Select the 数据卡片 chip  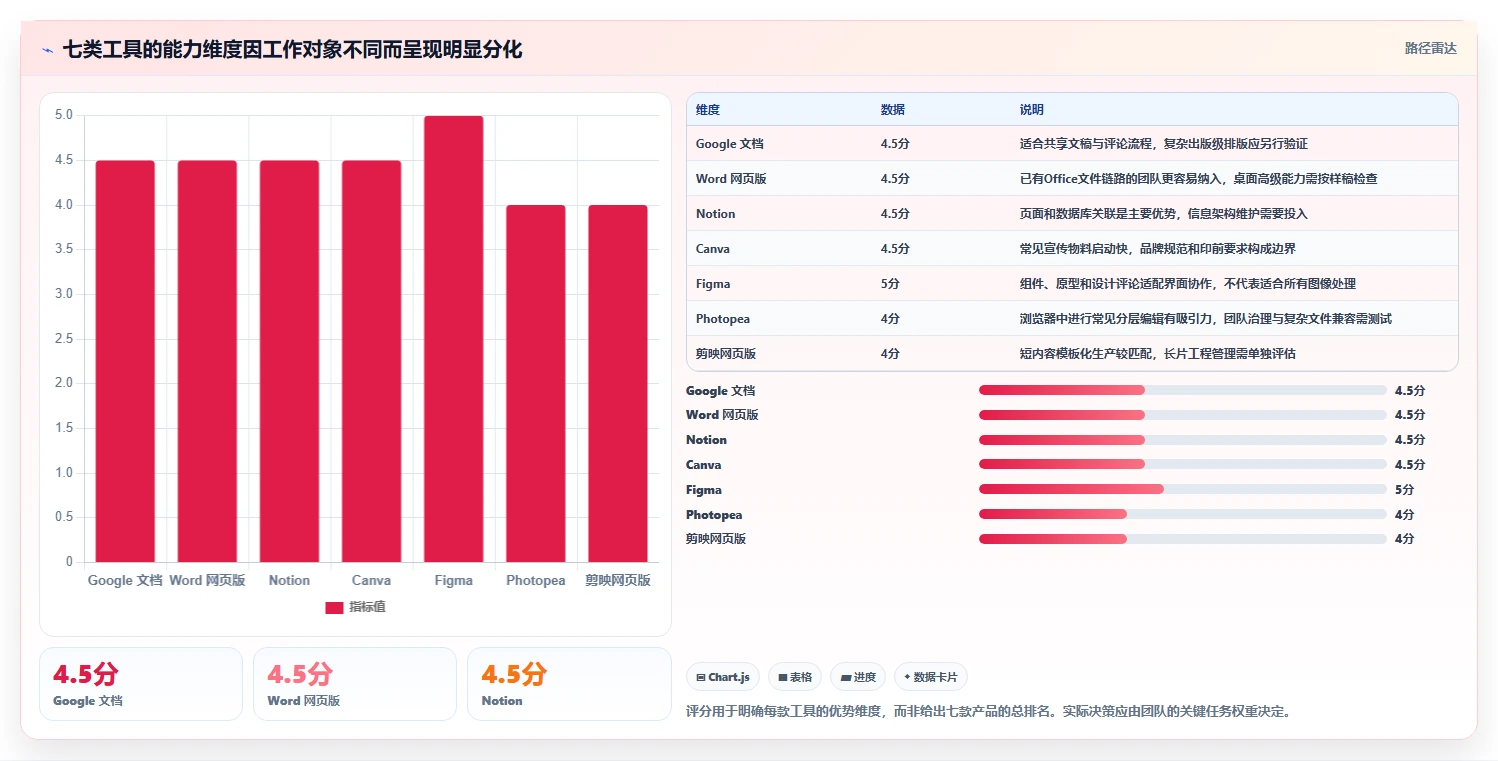[x=930, y=677]
